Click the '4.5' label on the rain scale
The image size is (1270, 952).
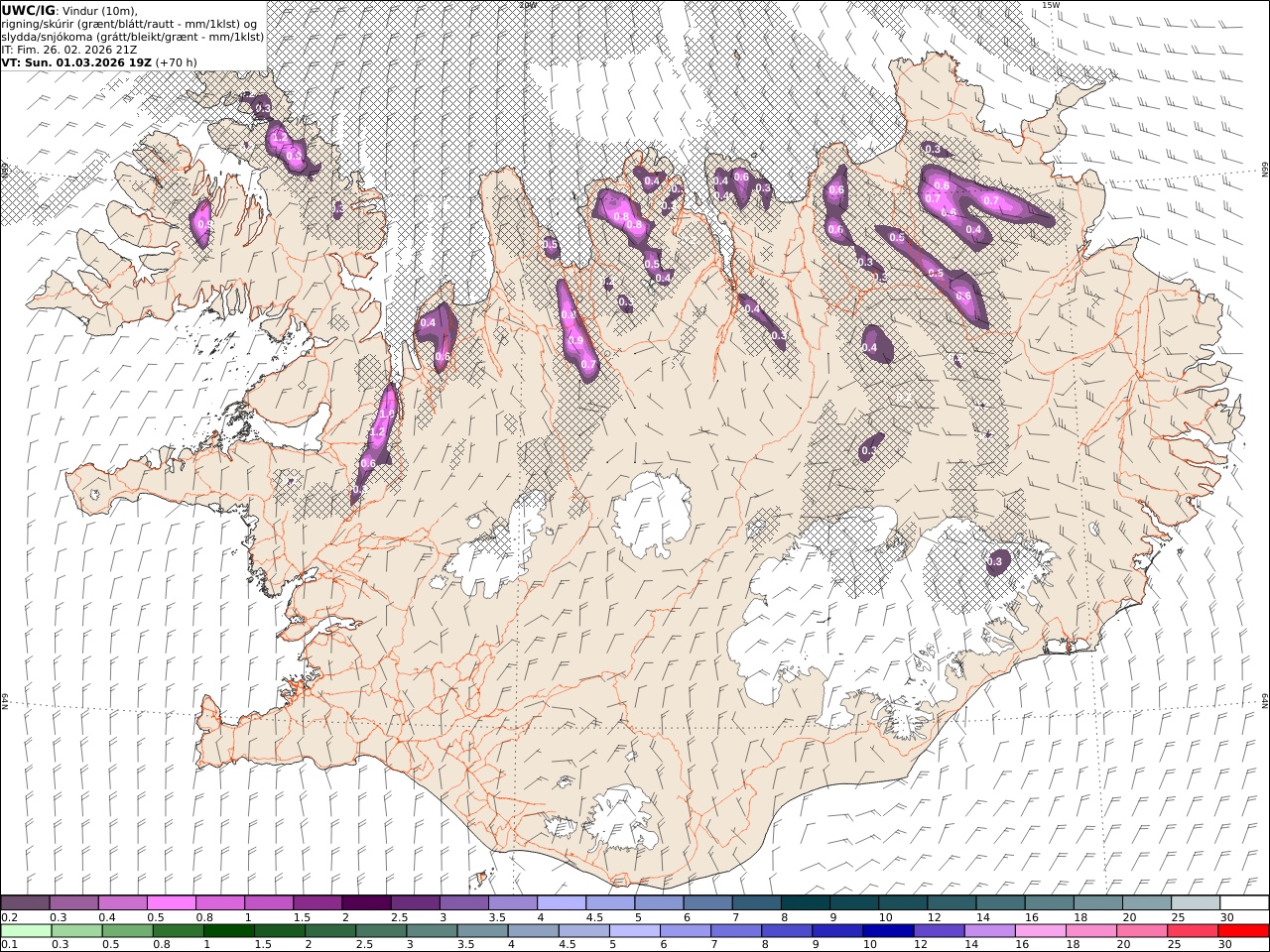pyautogui.click(x=567, y=945)
